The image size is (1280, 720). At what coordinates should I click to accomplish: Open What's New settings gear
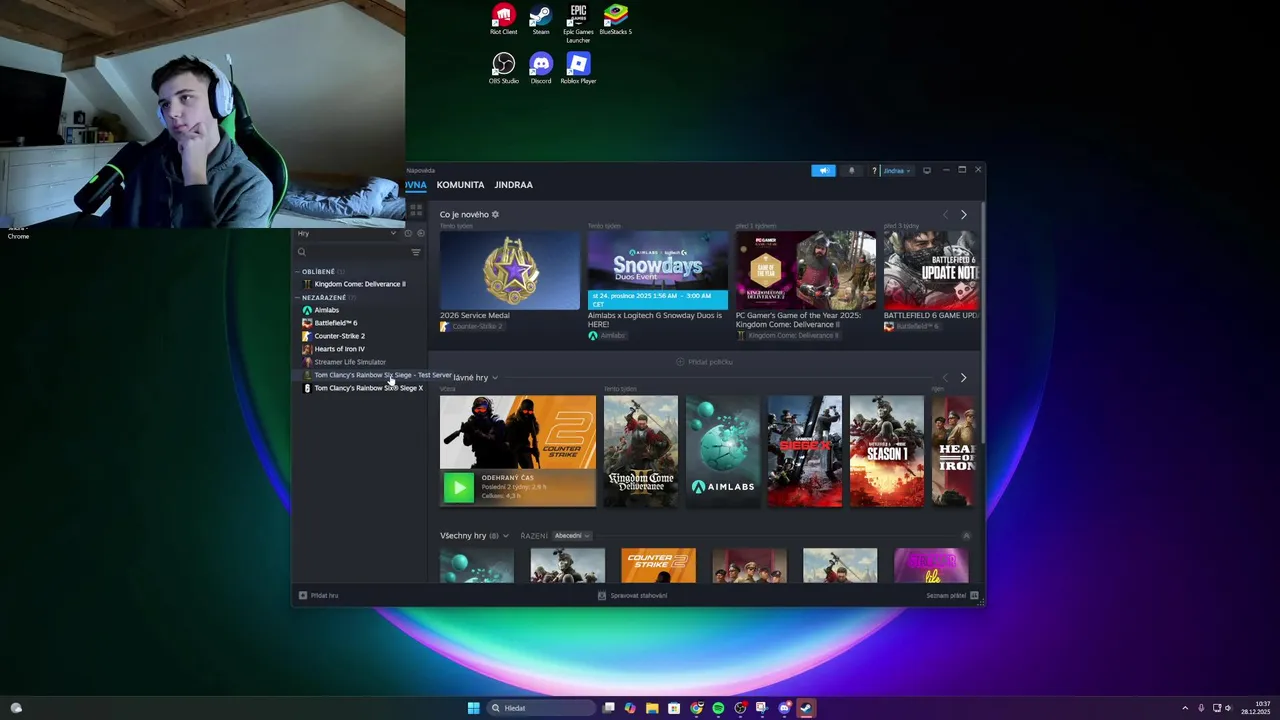point(495,214)
